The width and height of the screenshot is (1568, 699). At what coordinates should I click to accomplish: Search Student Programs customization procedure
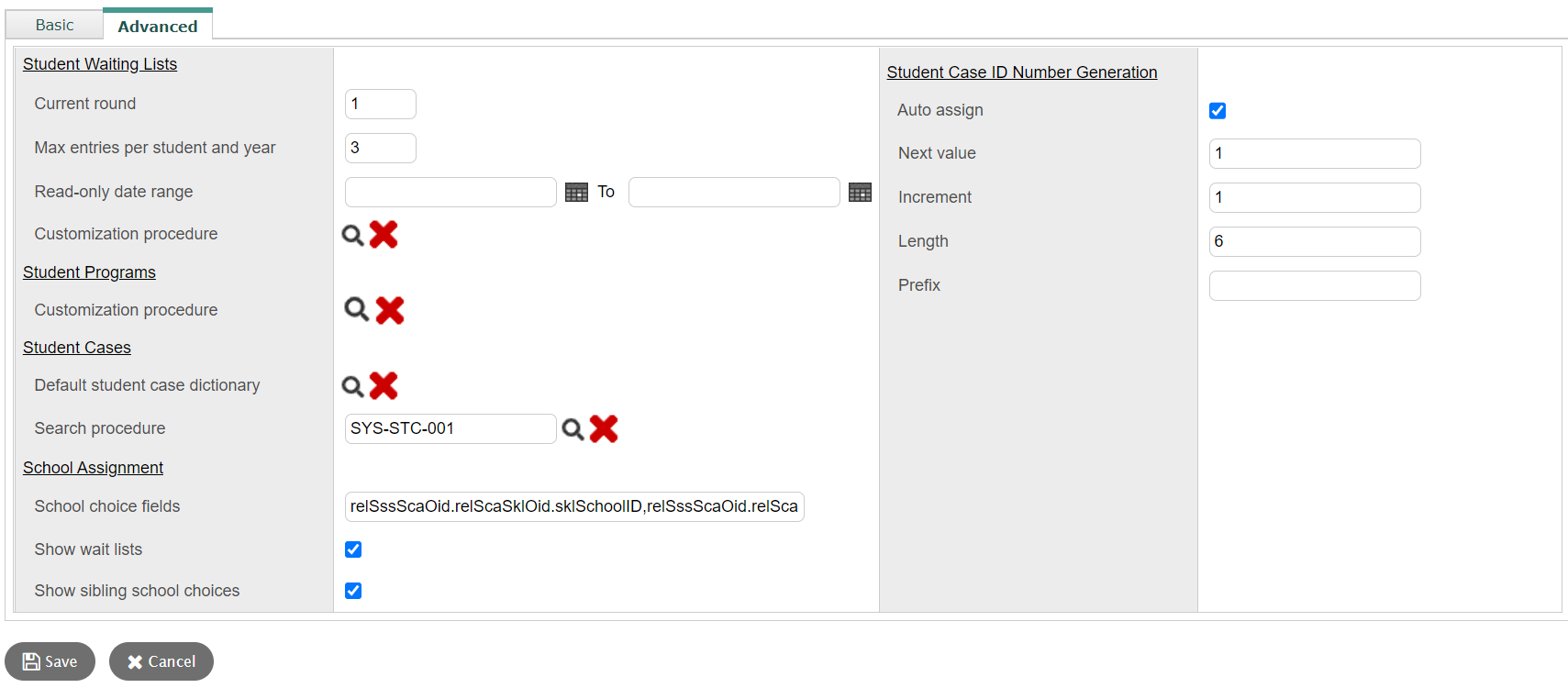[357, 310]
